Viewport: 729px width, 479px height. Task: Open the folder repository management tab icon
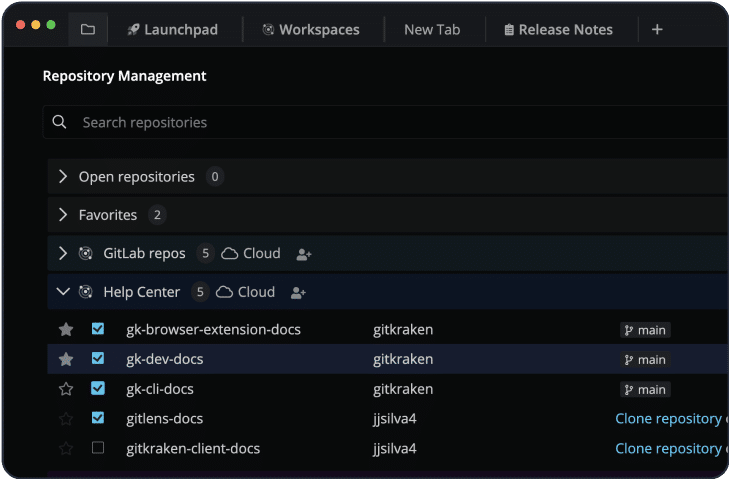[88, 29]
